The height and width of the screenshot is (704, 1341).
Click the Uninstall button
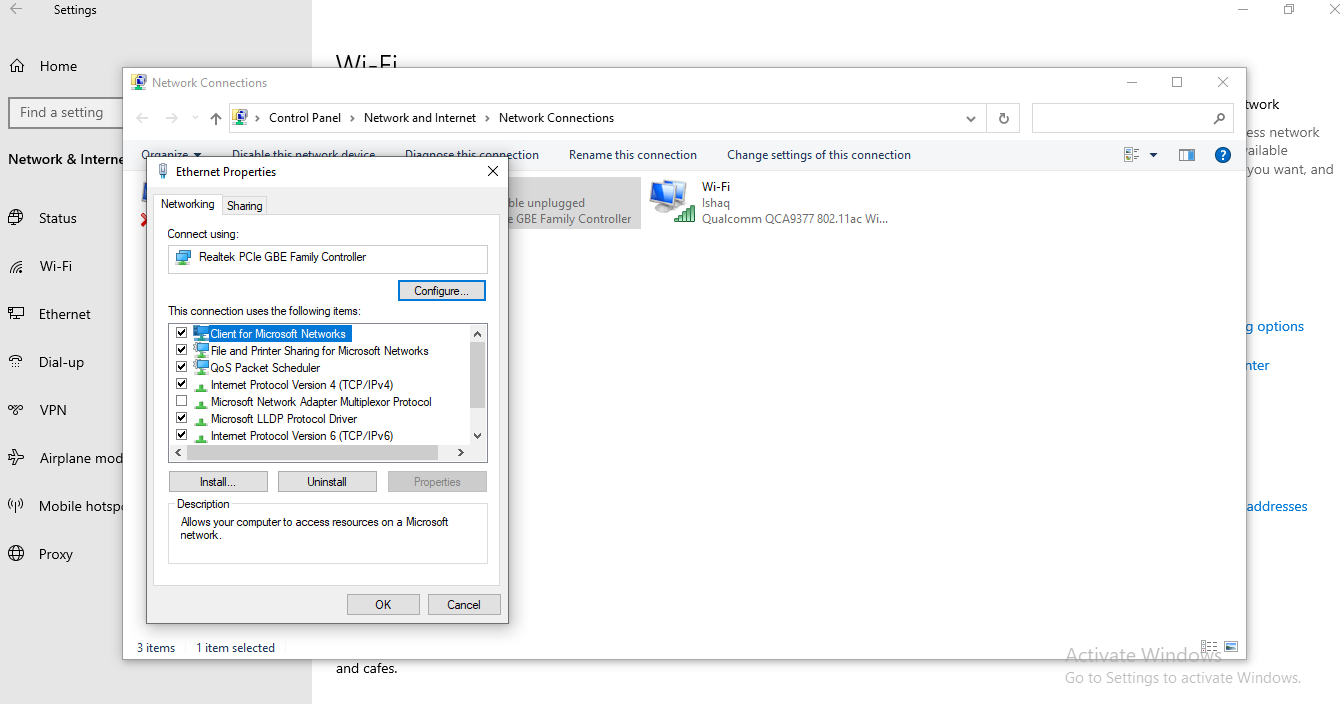[327, 482]
